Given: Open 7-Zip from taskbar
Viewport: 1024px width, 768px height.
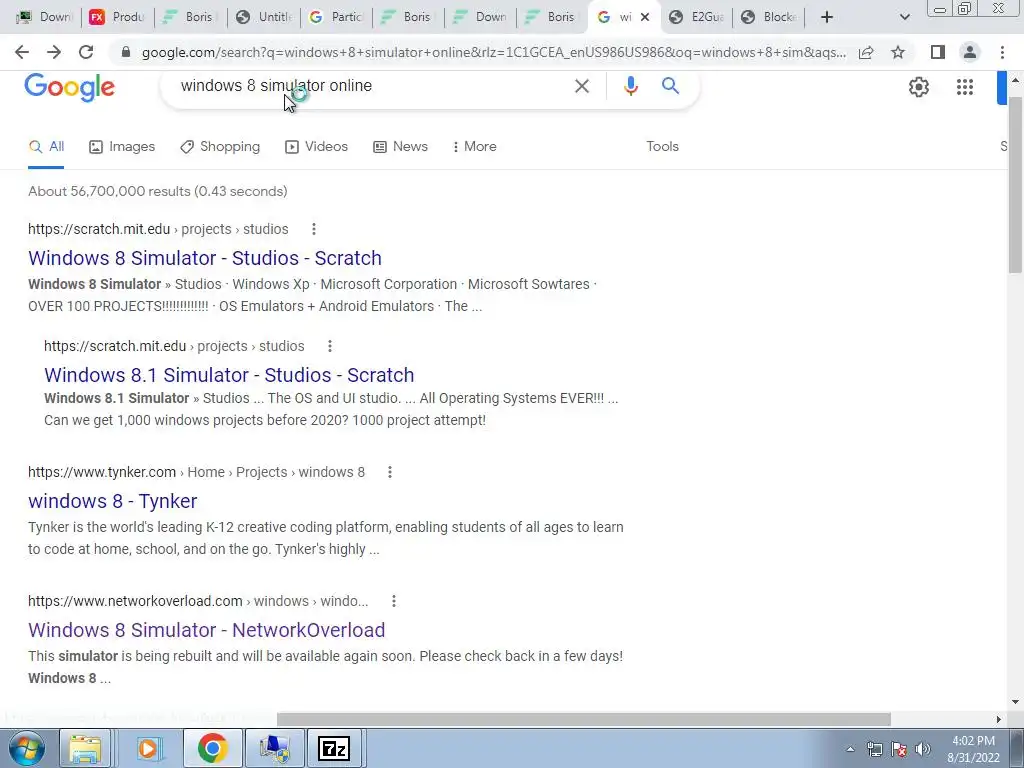Looking at the screenshot, I should pyautogui.click(x=334, y=748).
